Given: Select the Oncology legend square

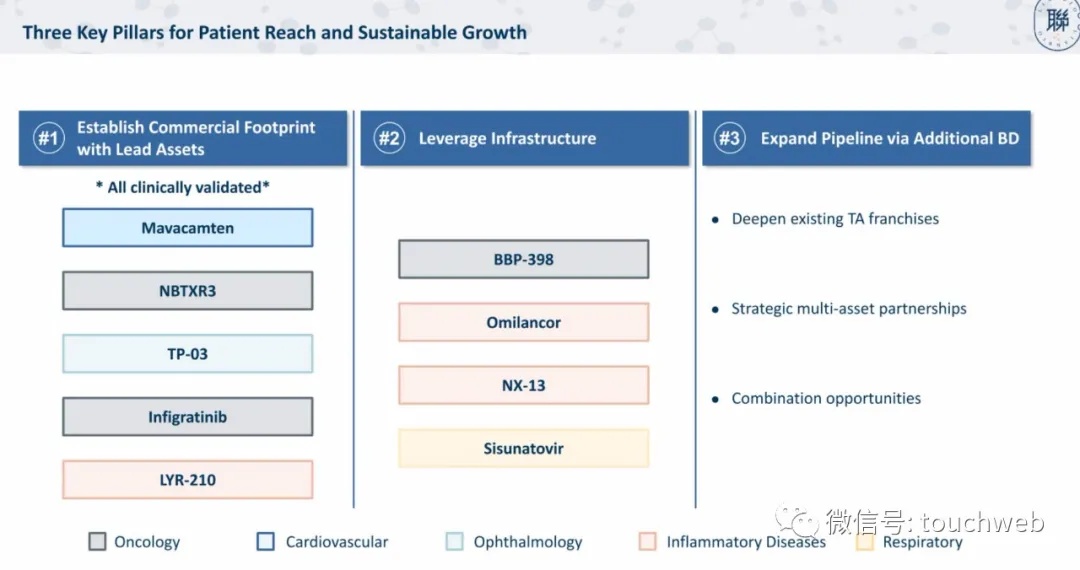Looking at the screenshot, I should pyautogui.click(x=97, y=542).
